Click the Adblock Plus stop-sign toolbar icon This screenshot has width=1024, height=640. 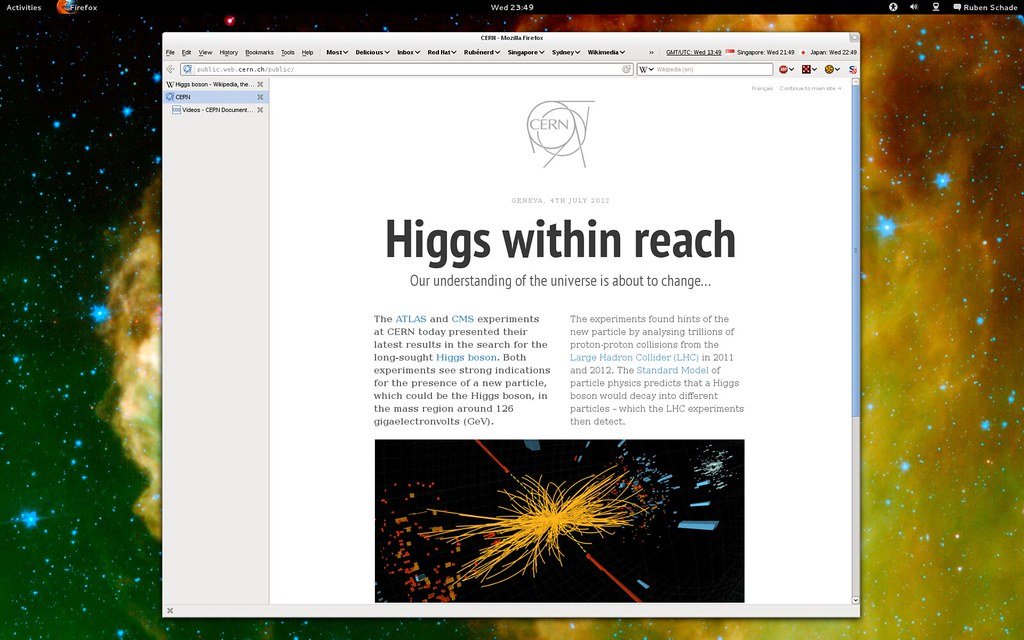784,69
